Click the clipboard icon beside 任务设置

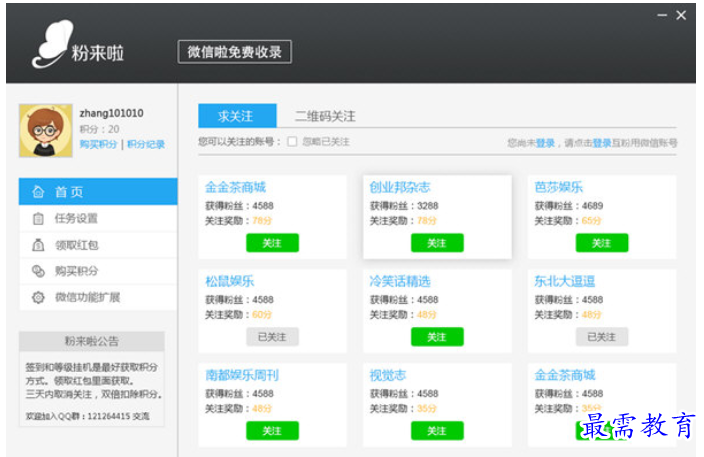point(38,218)
